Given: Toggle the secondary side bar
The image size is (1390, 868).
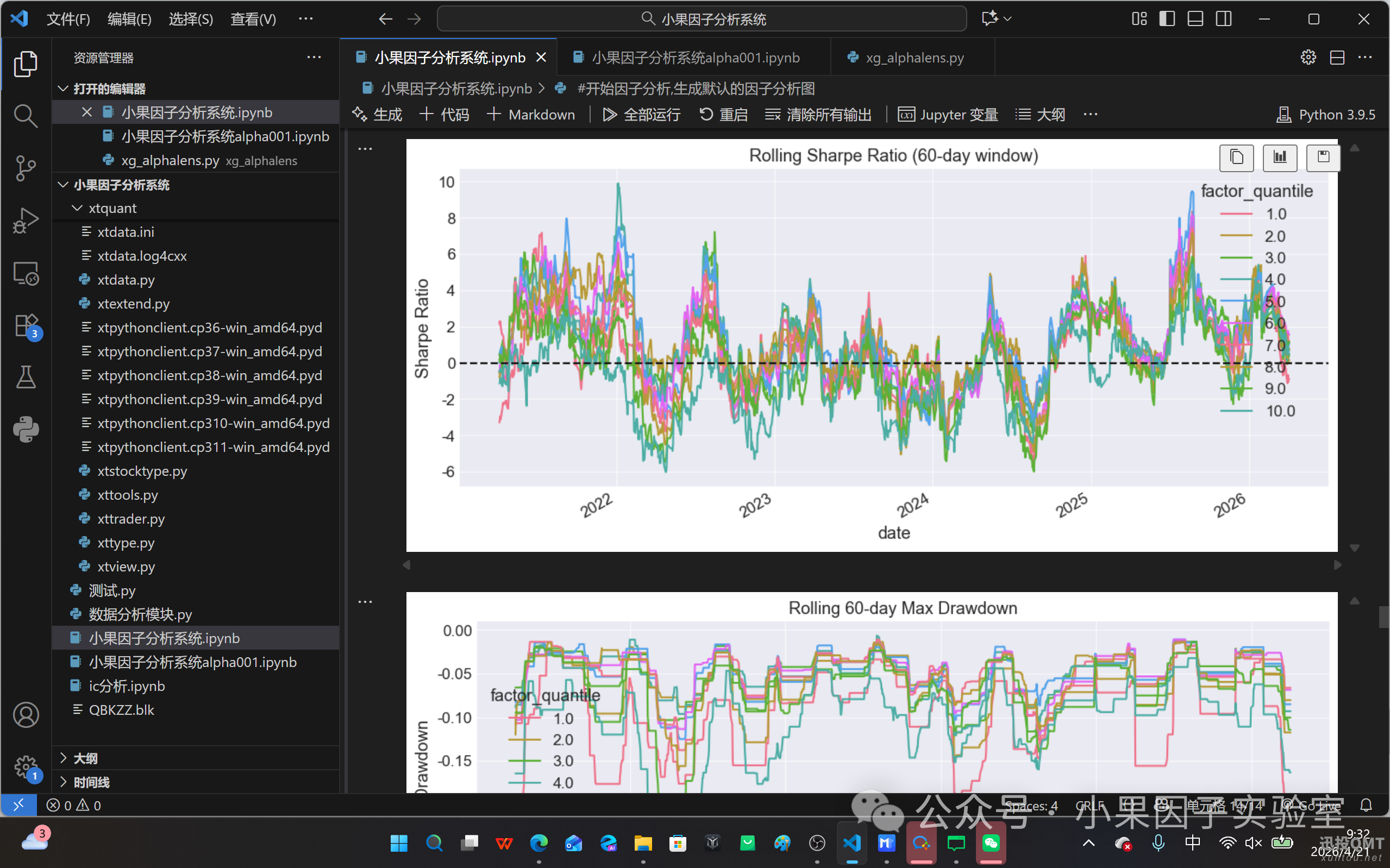Looking at the screenshot, I should [1223, 19].
